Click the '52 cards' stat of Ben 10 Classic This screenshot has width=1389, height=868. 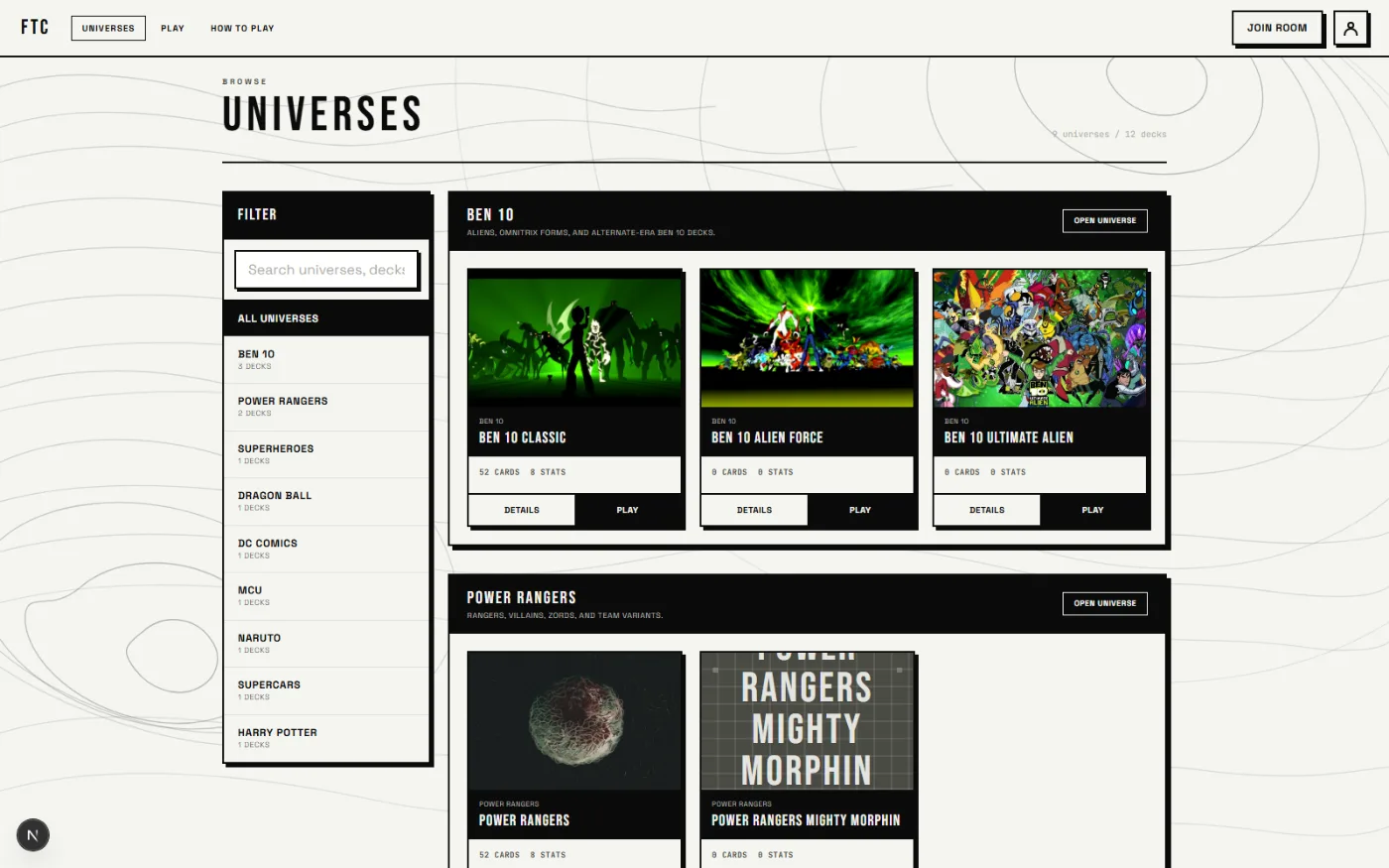point(499,472)
